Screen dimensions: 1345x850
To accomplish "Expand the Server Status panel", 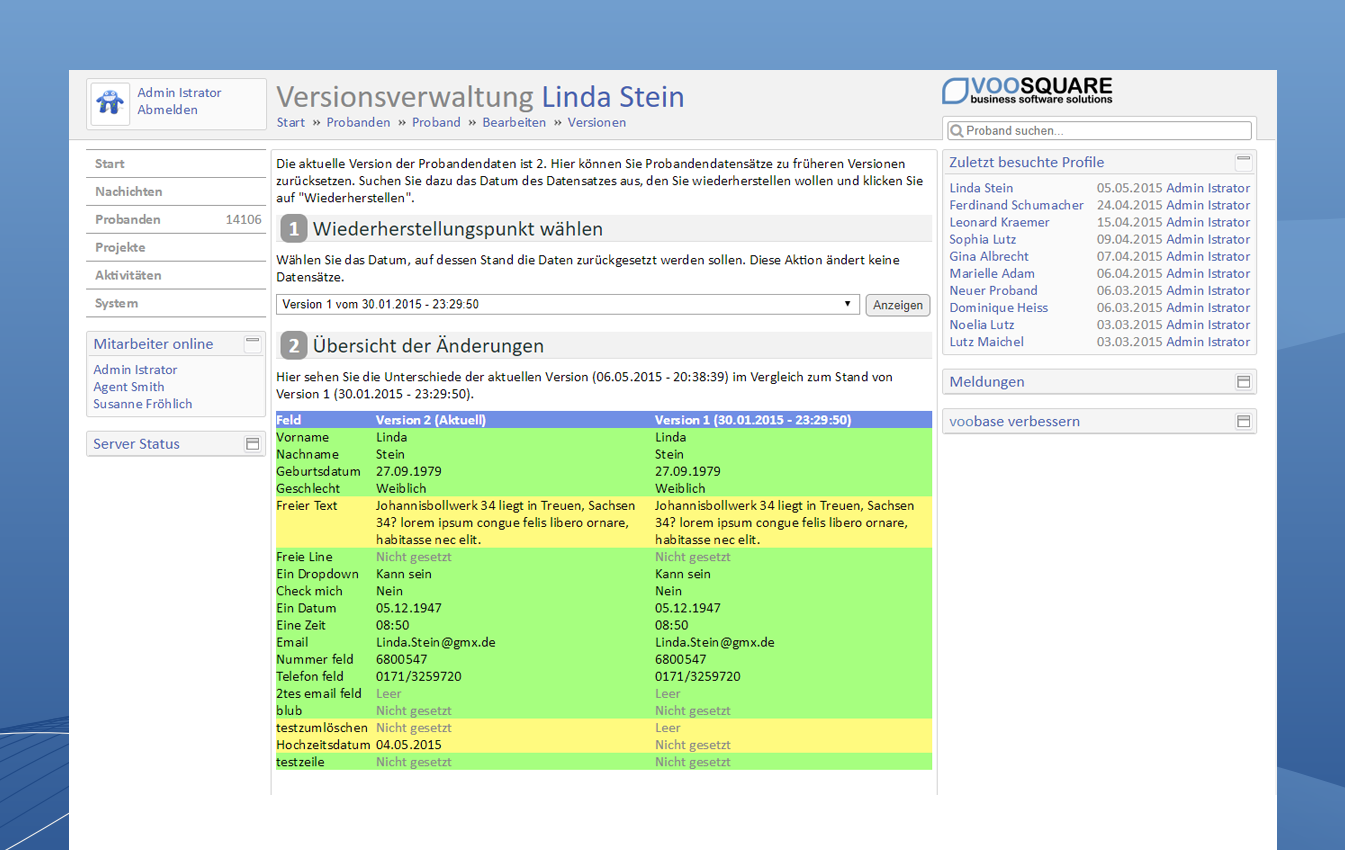I will click(253, 444).
